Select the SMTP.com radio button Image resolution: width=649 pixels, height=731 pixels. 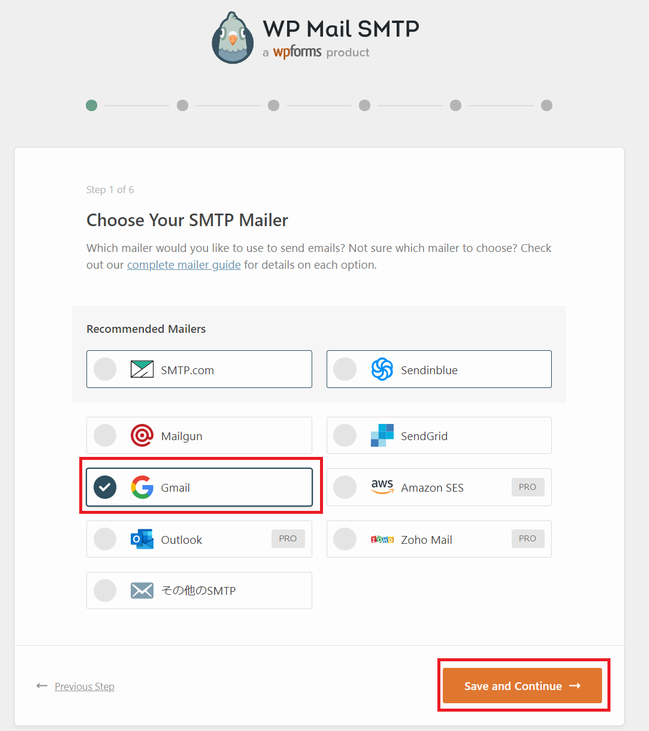(x=105, y=369)
